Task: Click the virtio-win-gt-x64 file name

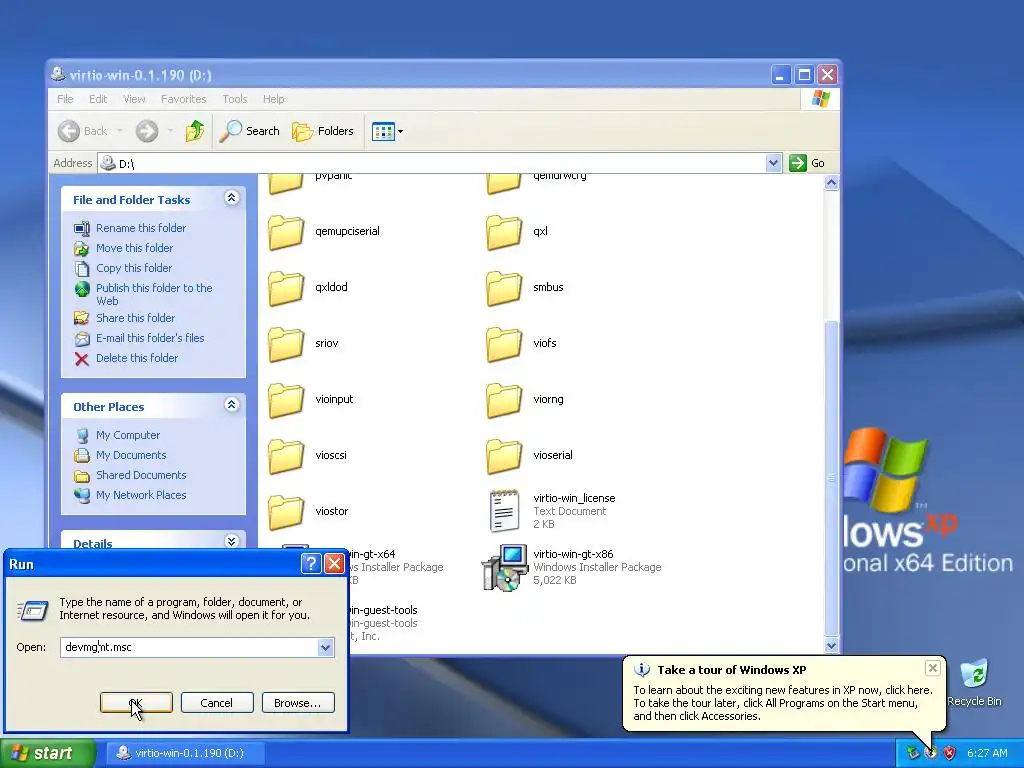Action: [372, 554]
